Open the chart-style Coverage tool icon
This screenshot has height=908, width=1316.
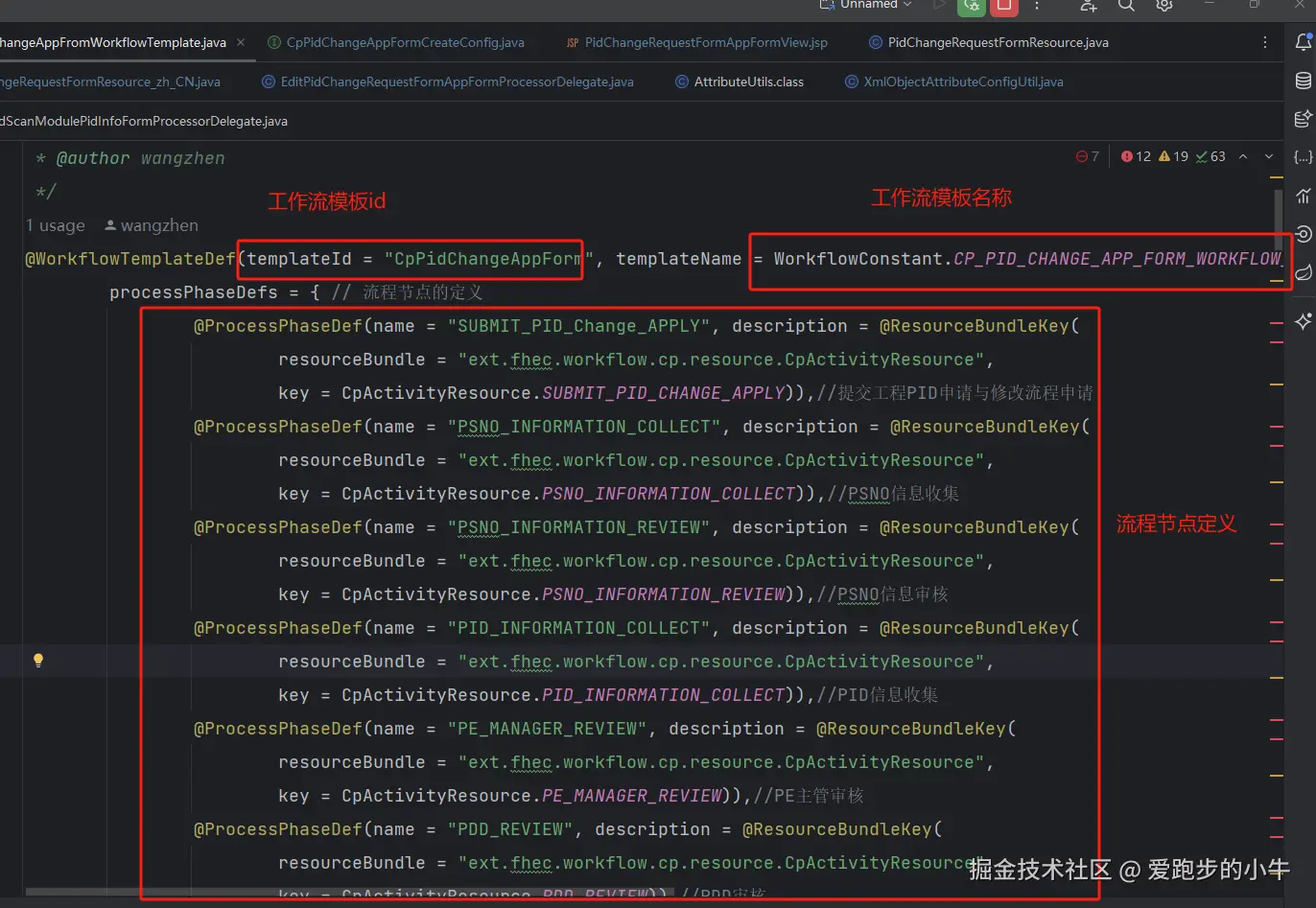(1303, 196)
